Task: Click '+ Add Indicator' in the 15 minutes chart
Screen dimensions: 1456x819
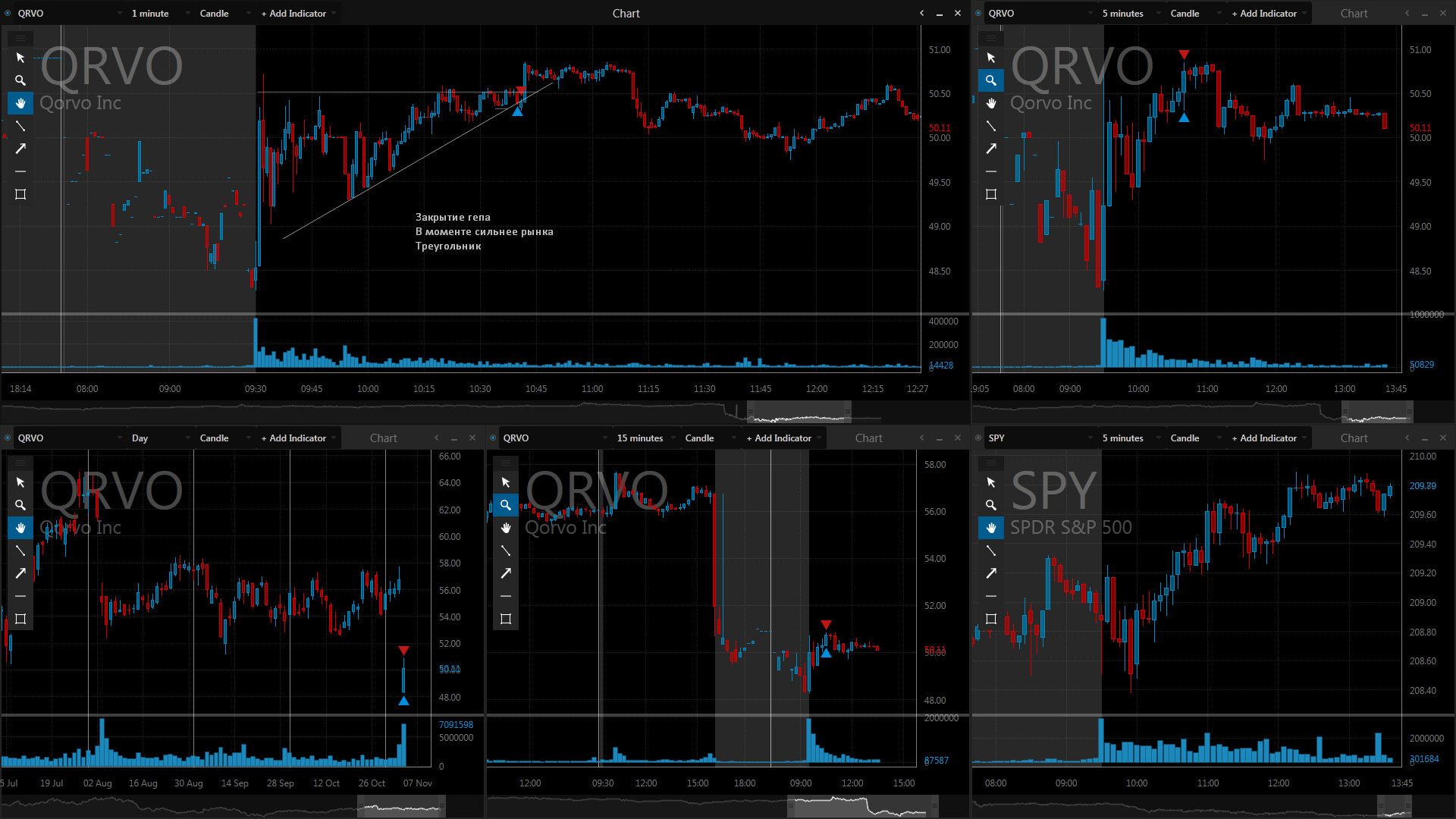Action: (783, 438)
